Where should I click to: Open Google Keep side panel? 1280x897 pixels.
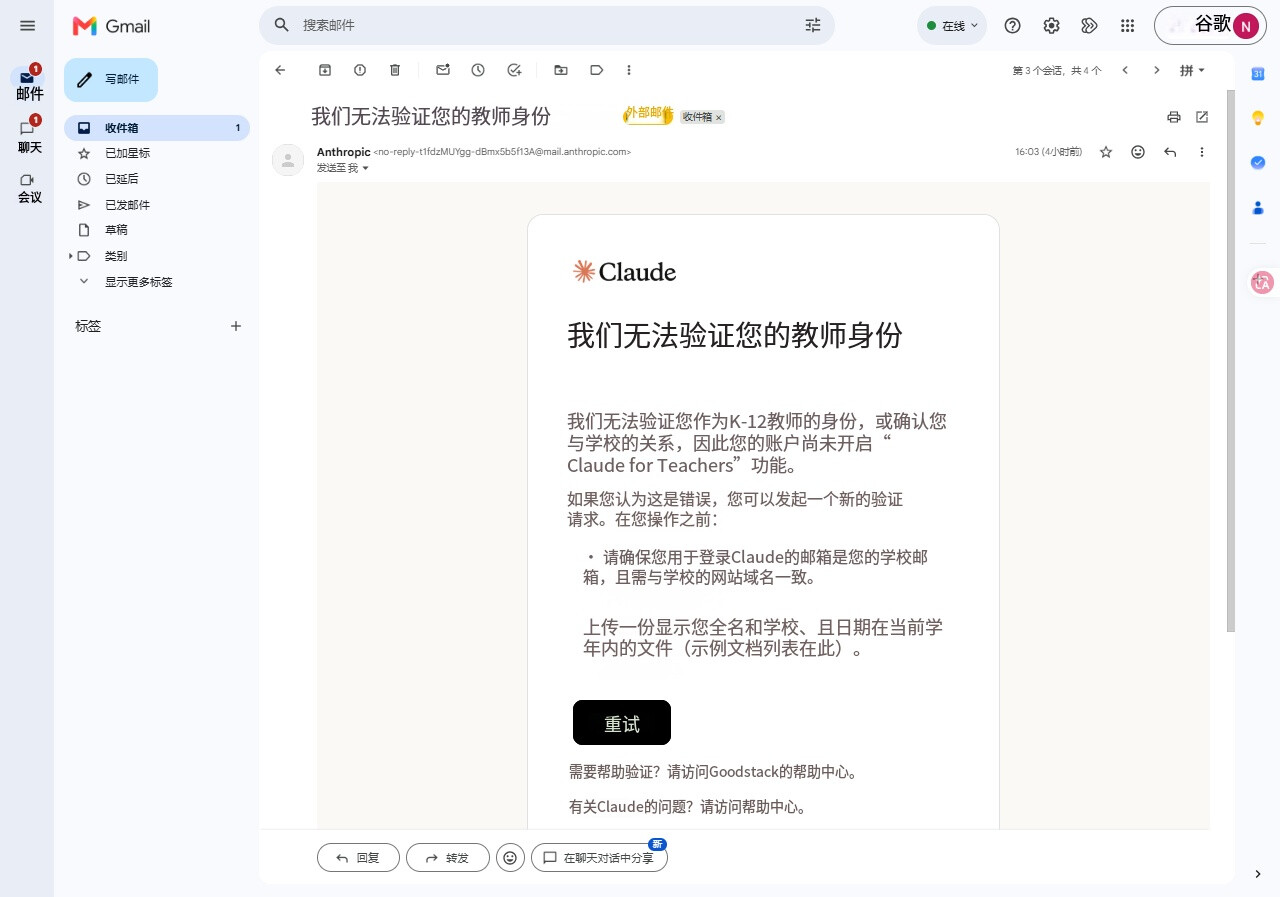tap(1258, 117)
